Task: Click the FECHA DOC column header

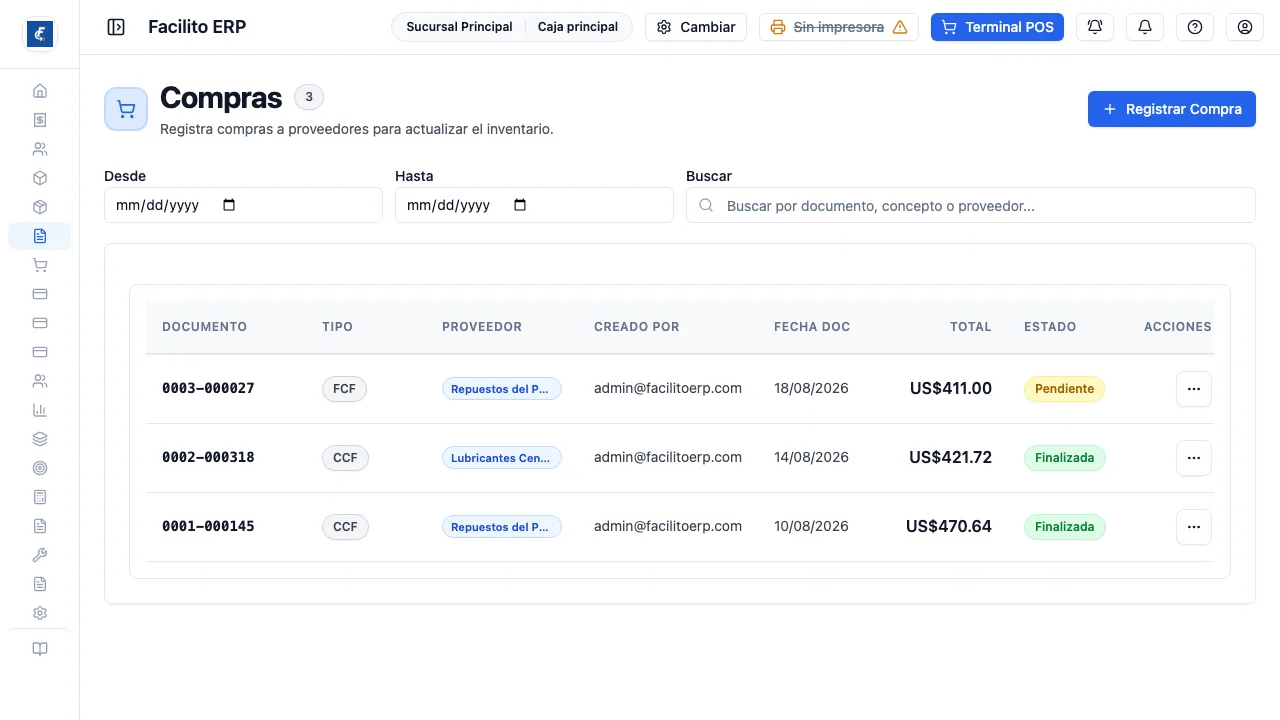Action: pyautogui.click(x=812, y=327)
